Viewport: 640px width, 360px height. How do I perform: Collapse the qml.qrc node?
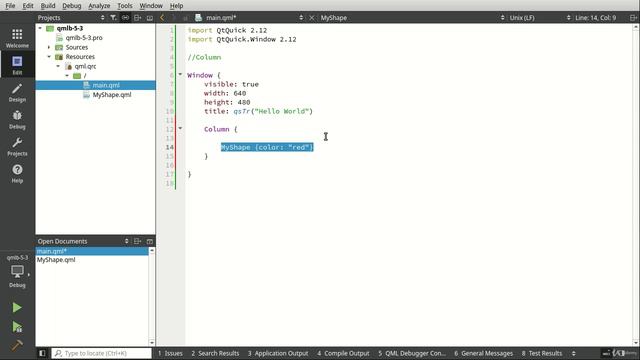(x=58, y=66)
